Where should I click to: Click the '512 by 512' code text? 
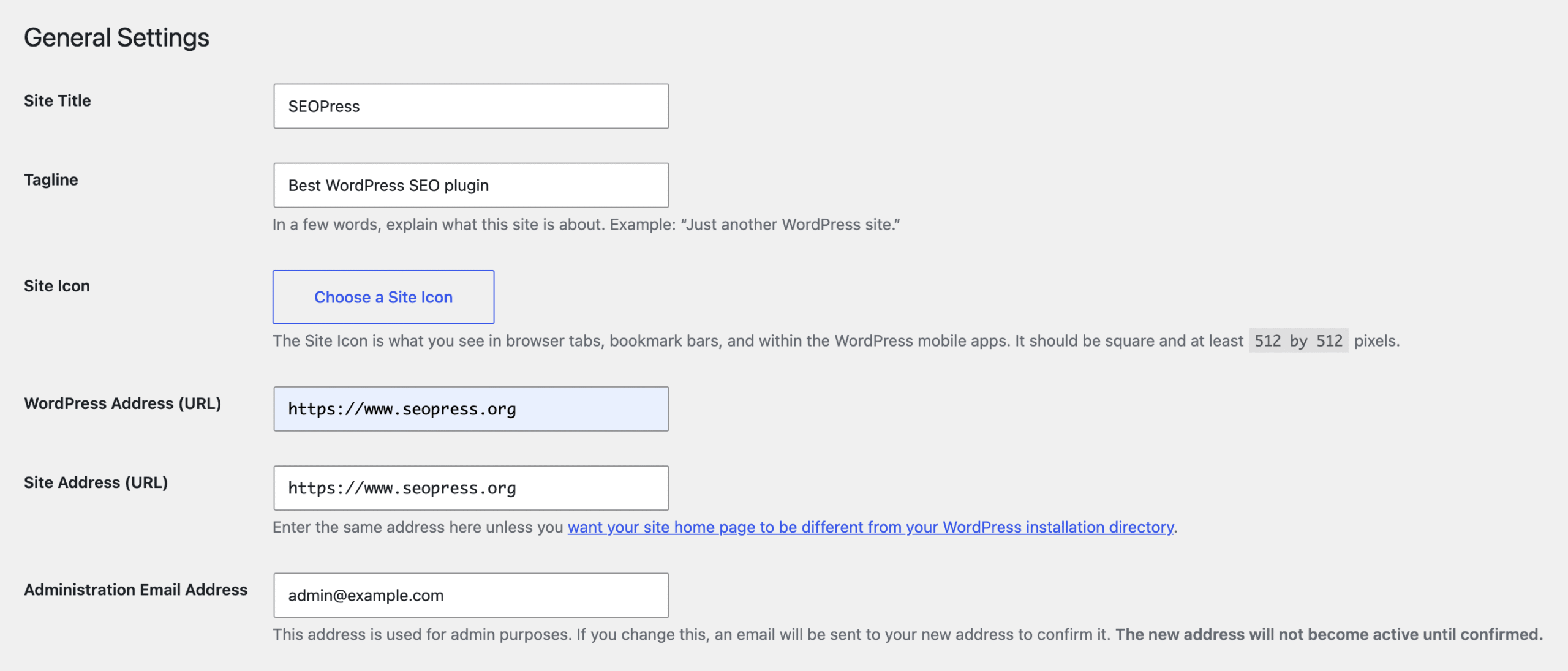pos(1298,340)
